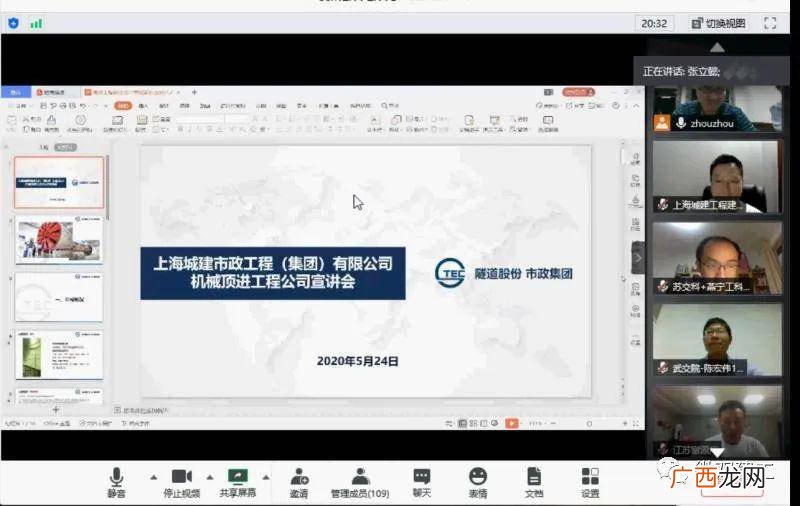Switch to normal view icon in status bar
The width and height of the screenshot is (800, 506).
[x=462, y=423]
